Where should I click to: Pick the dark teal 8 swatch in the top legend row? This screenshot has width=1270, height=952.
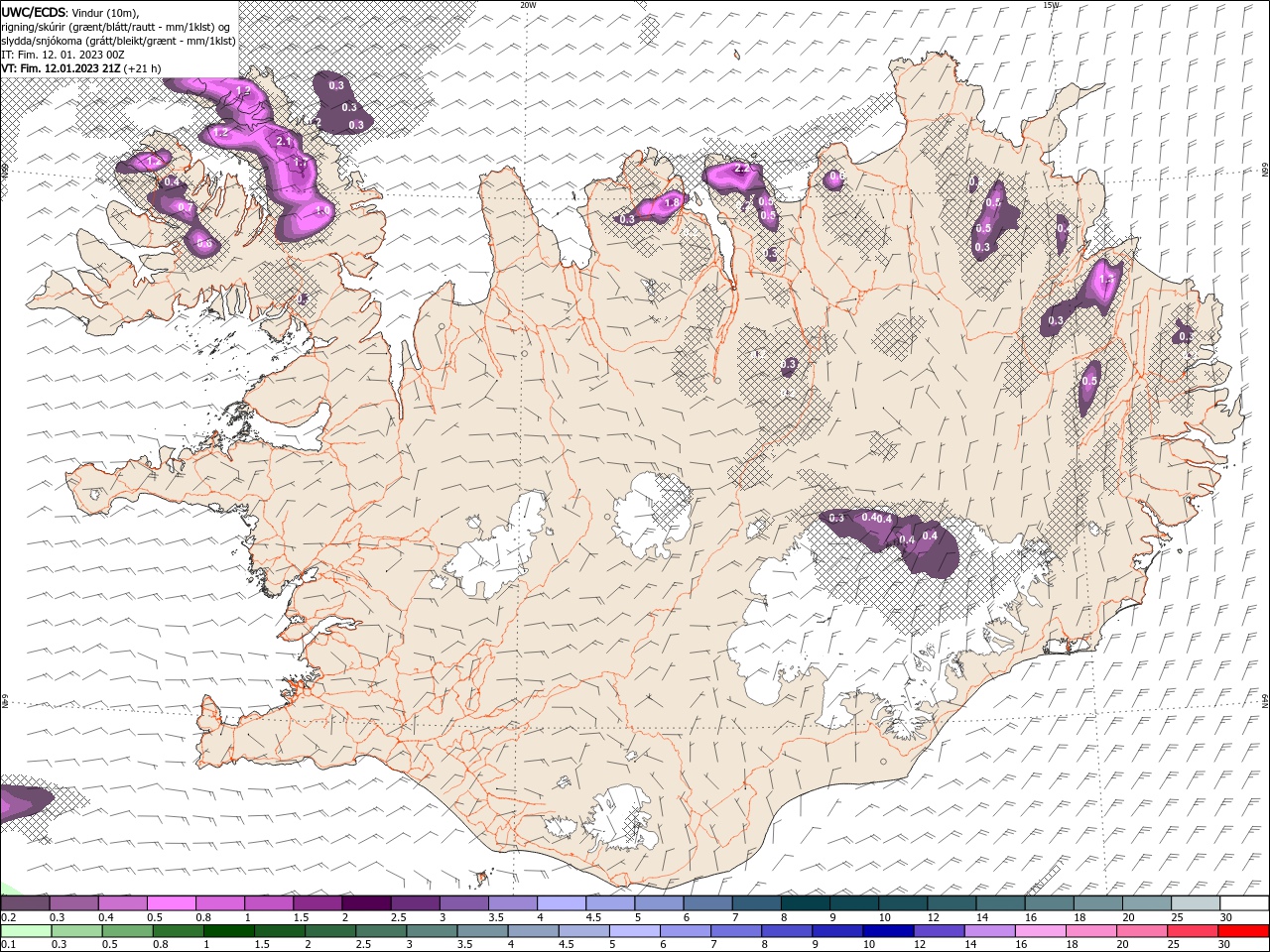(804, 903)
